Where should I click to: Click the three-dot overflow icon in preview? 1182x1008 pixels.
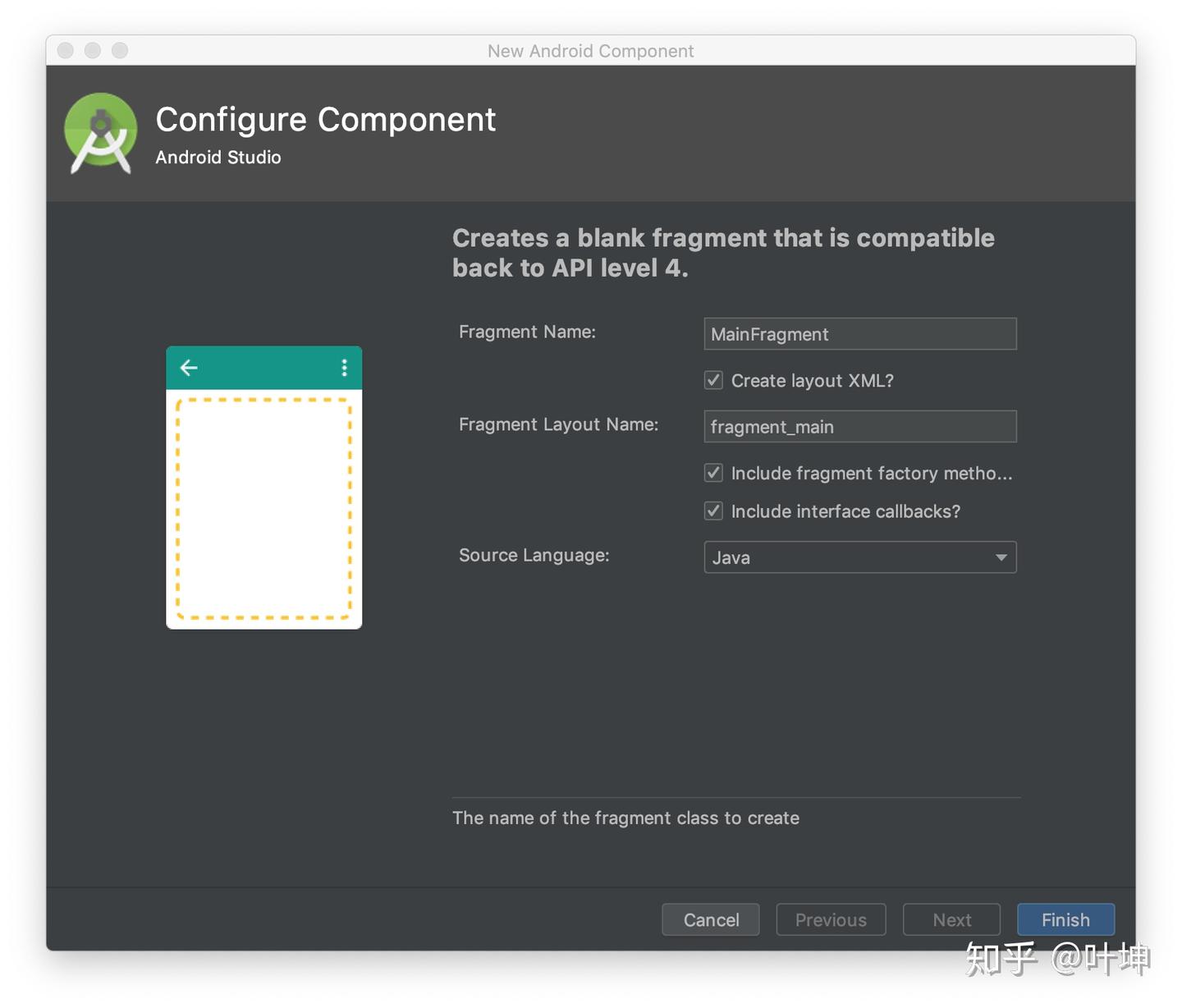[x=344, y=368]
